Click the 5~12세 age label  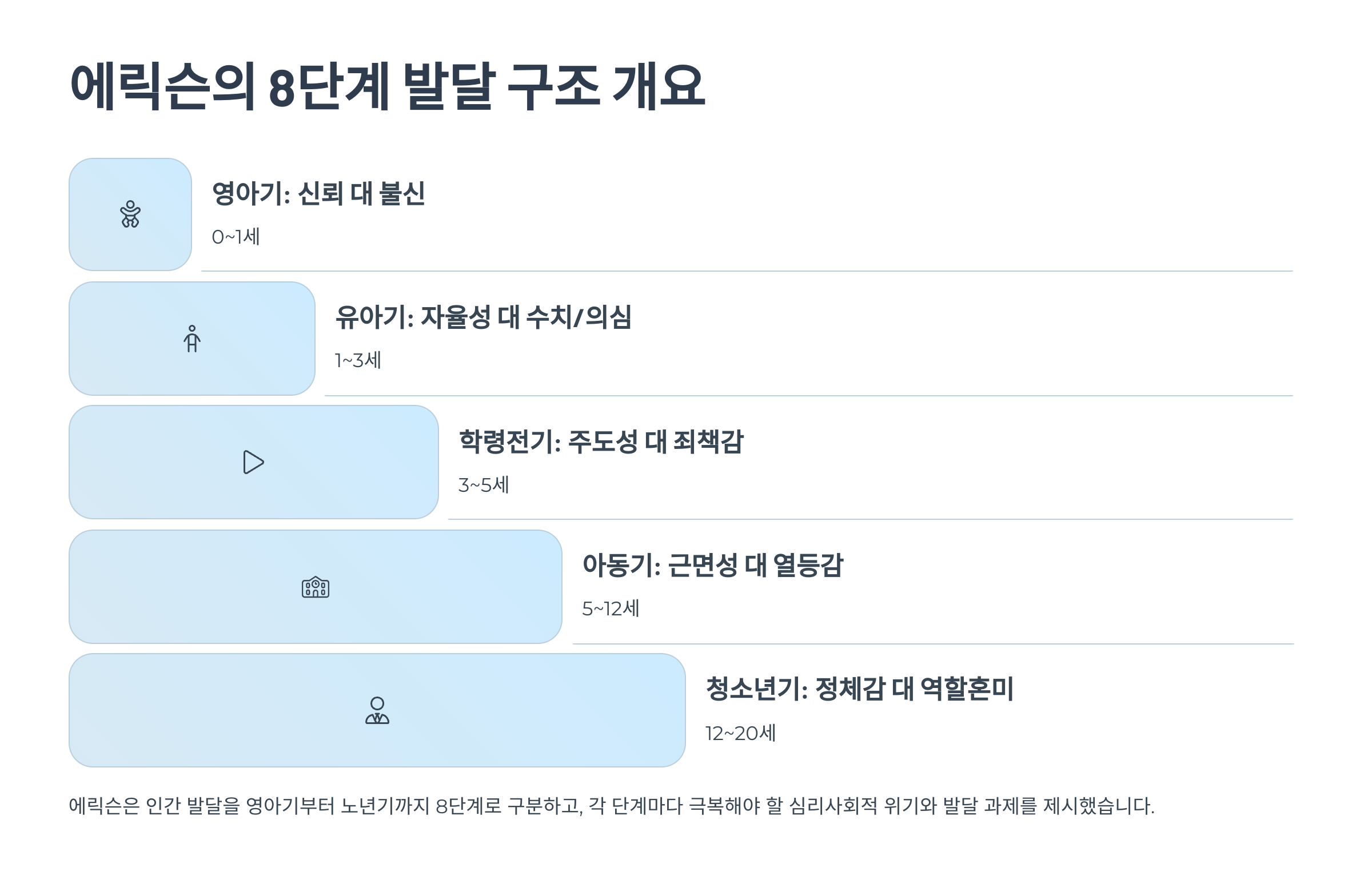click(x=611, y=608)
